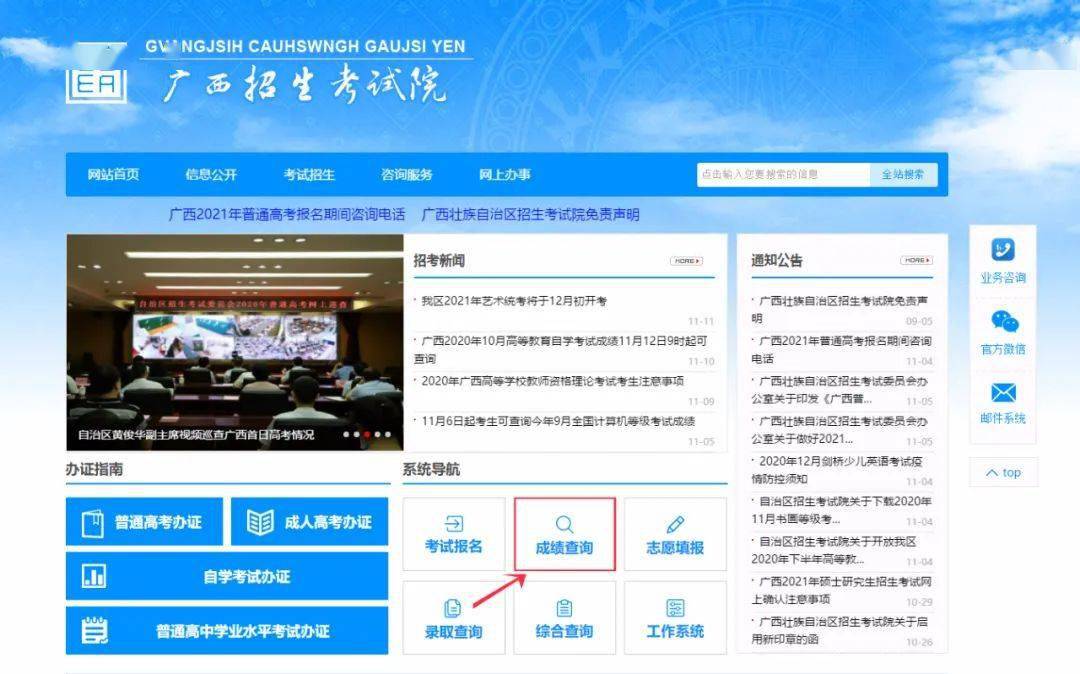Open the 考试招生 menu item

click(309, 174)
